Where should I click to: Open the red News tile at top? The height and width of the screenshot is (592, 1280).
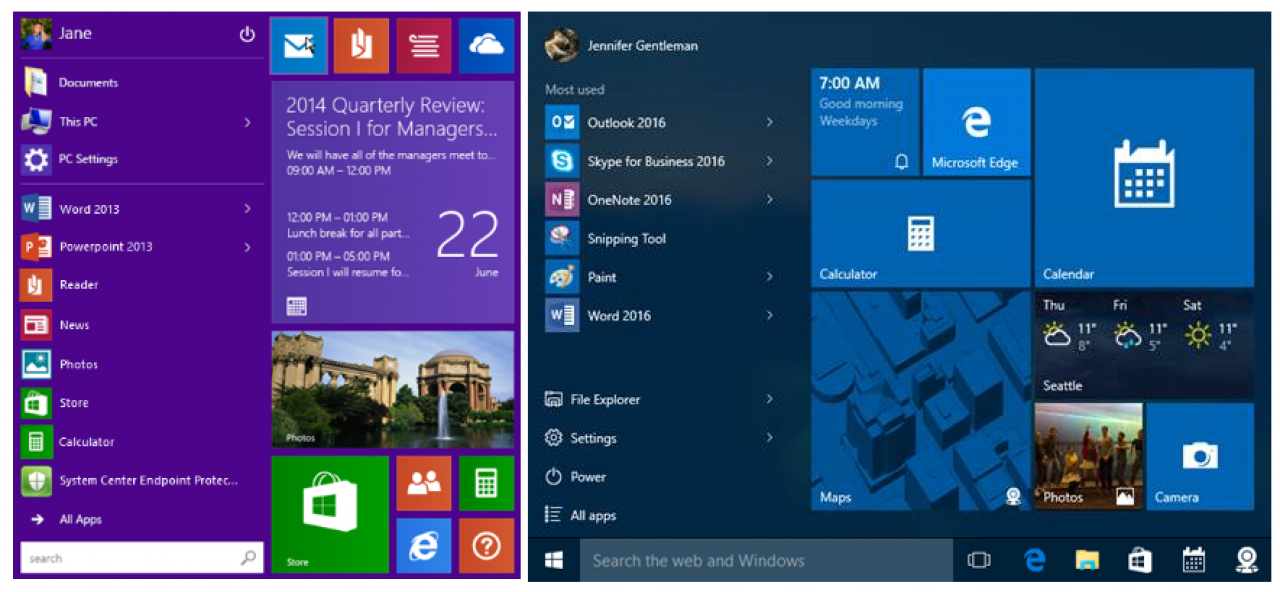coord(424,45)
